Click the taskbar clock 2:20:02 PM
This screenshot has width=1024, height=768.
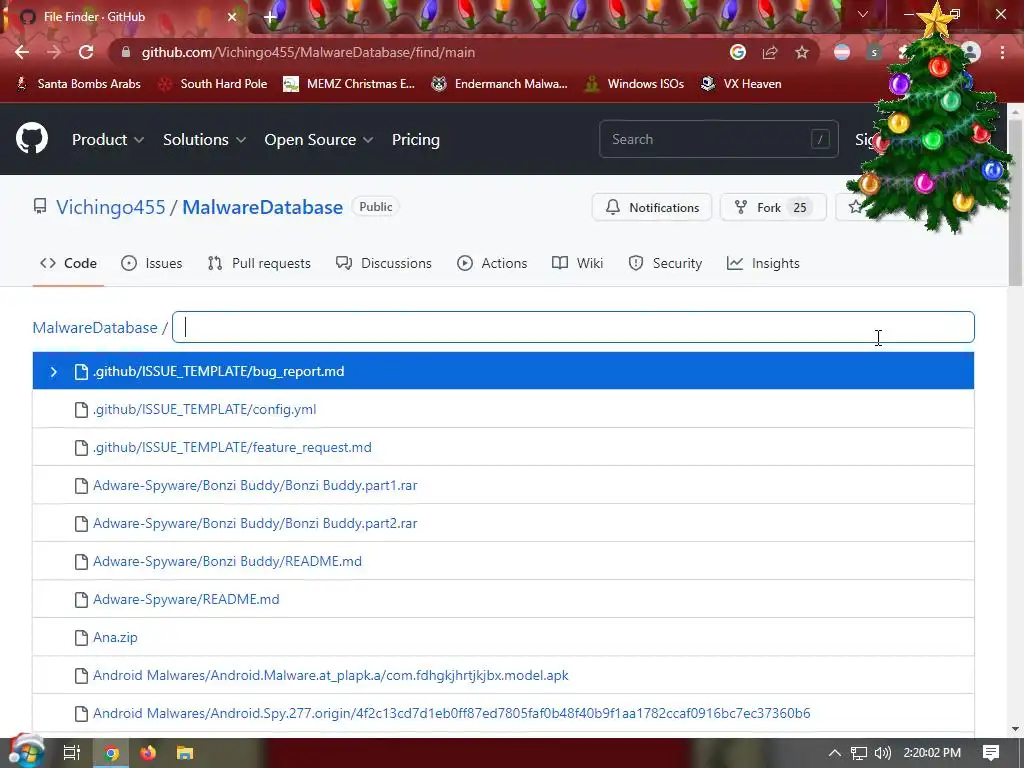pyautogui.click(x=932, y=753)
